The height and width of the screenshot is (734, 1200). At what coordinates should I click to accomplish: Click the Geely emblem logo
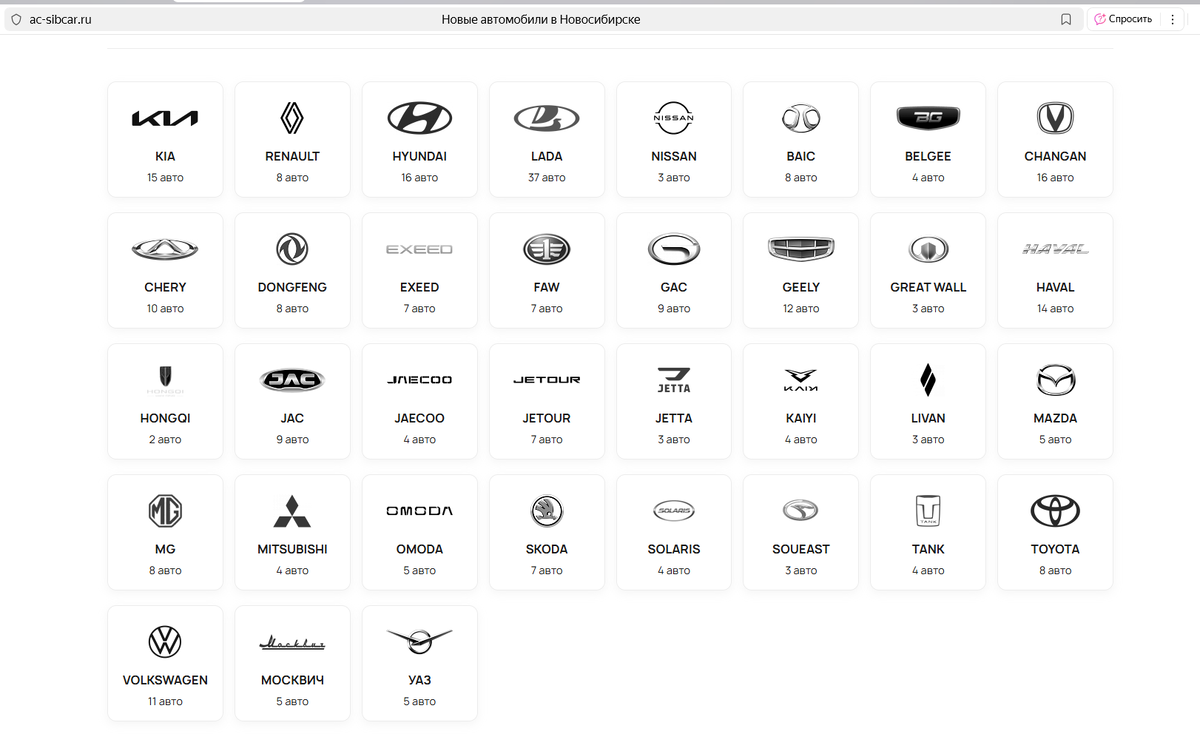coord(801,249)
